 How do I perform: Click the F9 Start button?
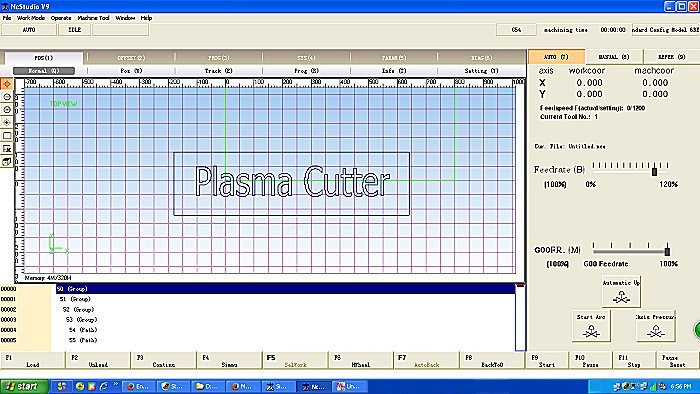click(547, 361)
